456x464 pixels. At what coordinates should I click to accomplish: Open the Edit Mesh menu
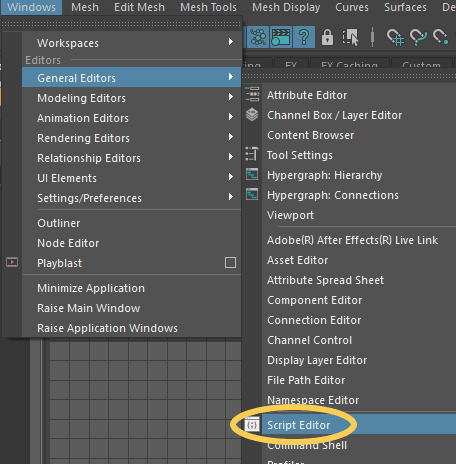click(139, 7)
